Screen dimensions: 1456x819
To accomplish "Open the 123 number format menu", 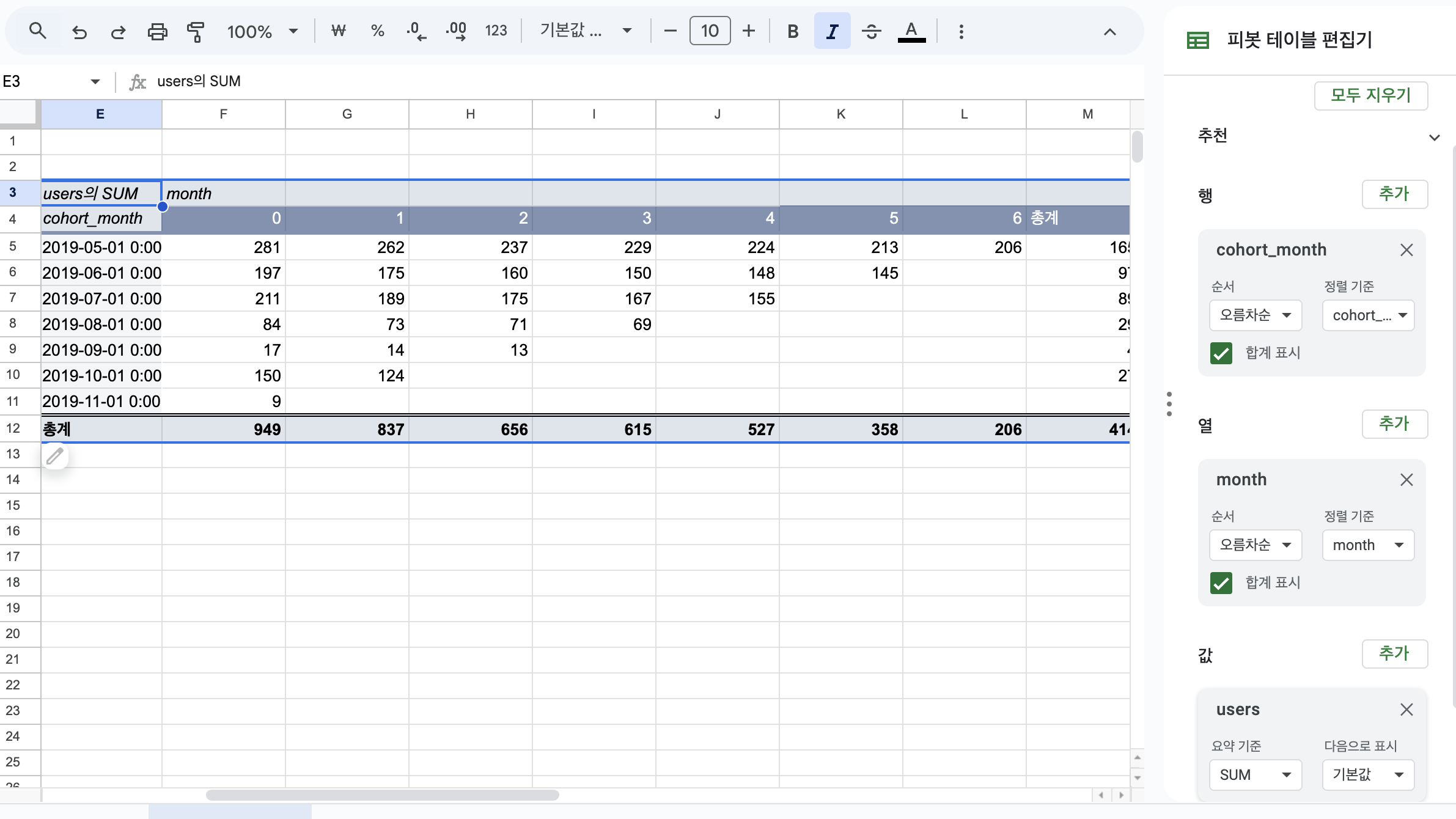I will 496,31.
